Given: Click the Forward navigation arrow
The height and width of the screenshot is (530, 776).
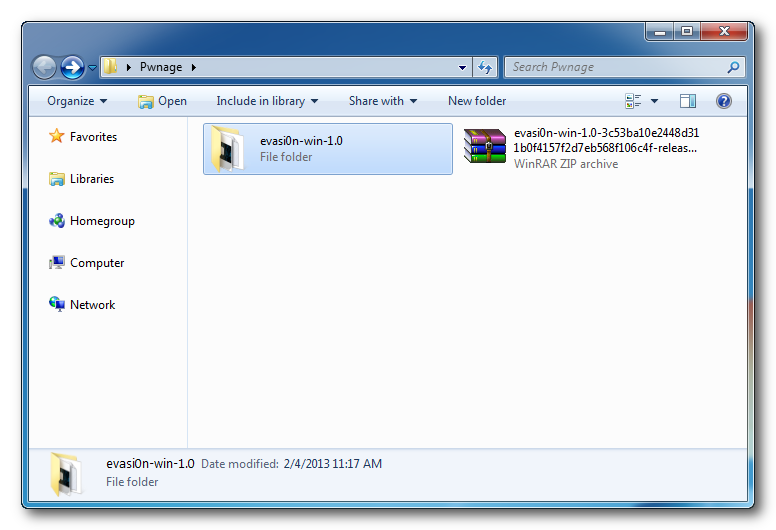Looking at the screenshot, I should coord(72,67).
